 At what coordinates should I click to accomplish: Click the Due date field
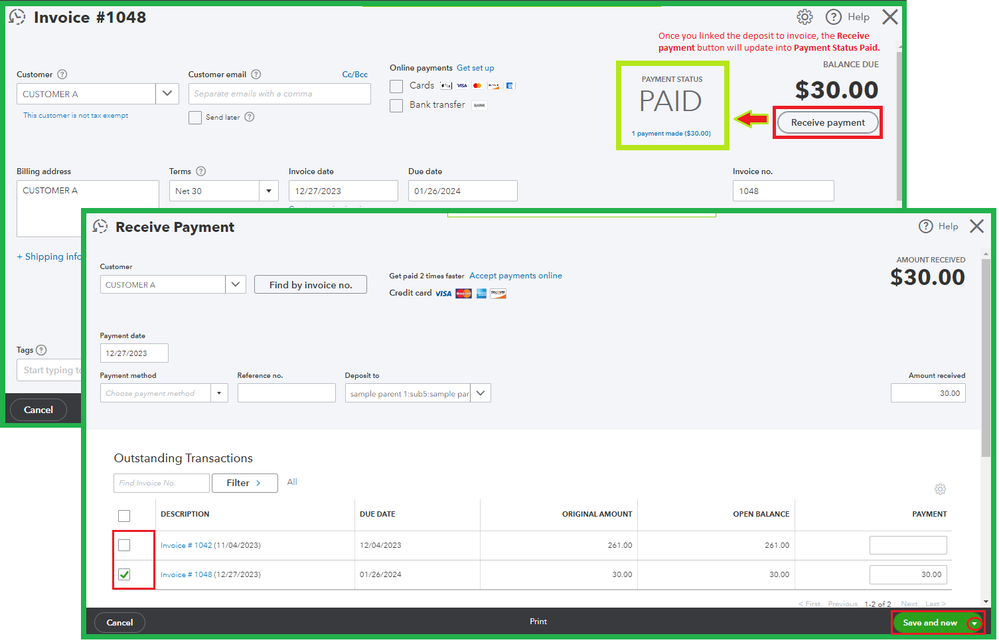click(x=463, y=191)
